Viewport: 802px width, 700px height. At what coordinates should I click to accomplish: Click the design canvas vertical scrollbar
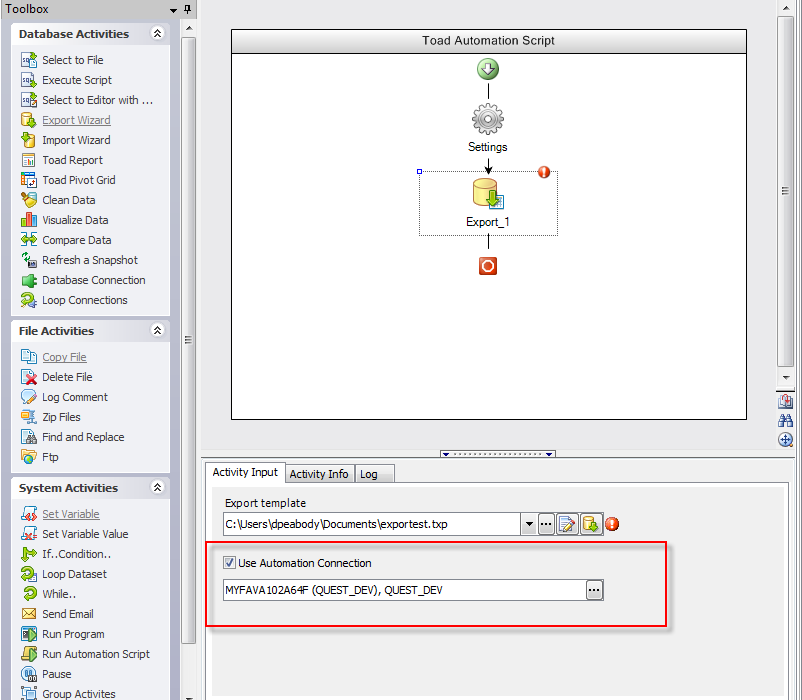[785, 191]
